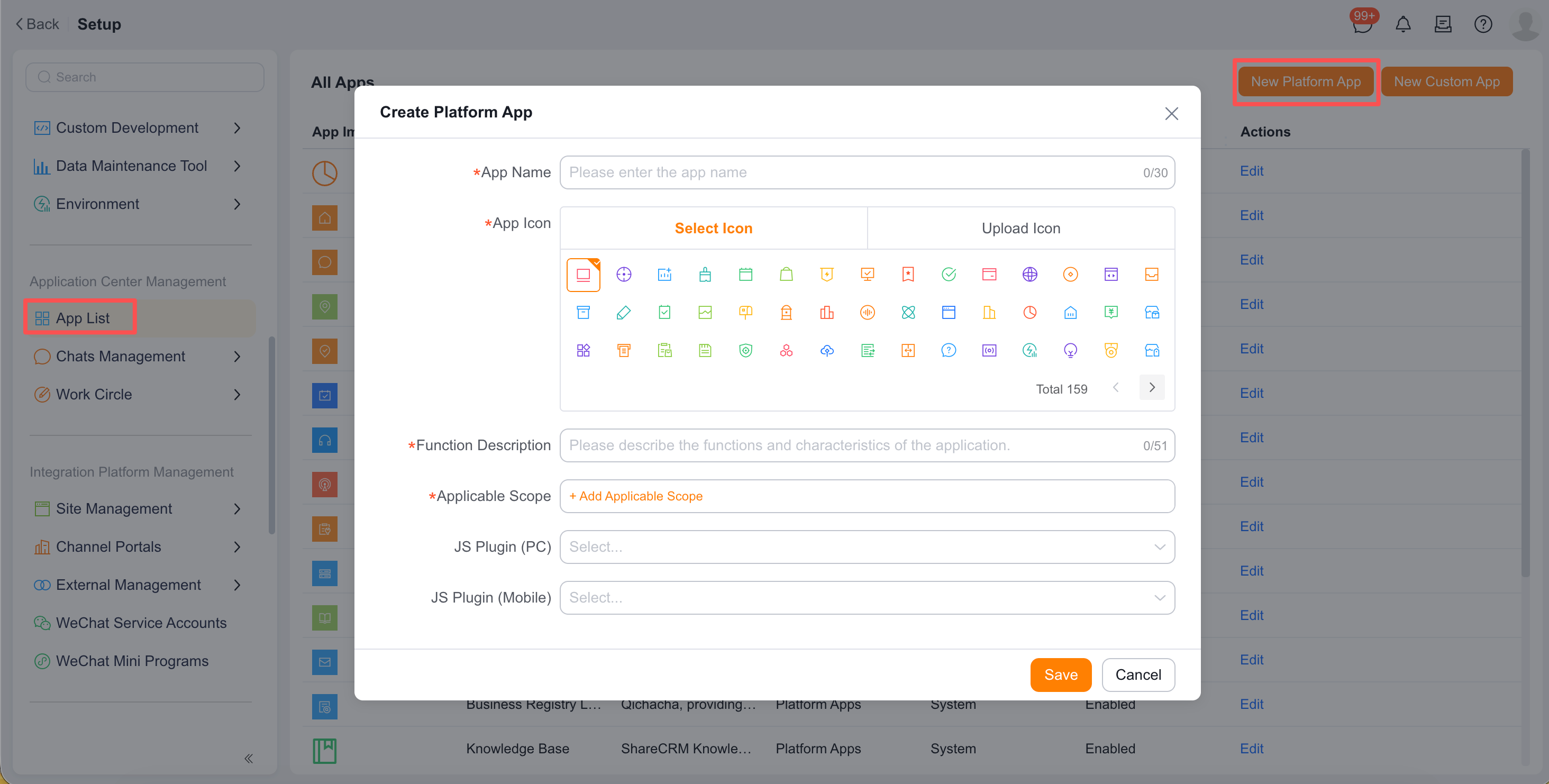Open the notifications bell
The image size is (1549, 784).
[1403, 24]
